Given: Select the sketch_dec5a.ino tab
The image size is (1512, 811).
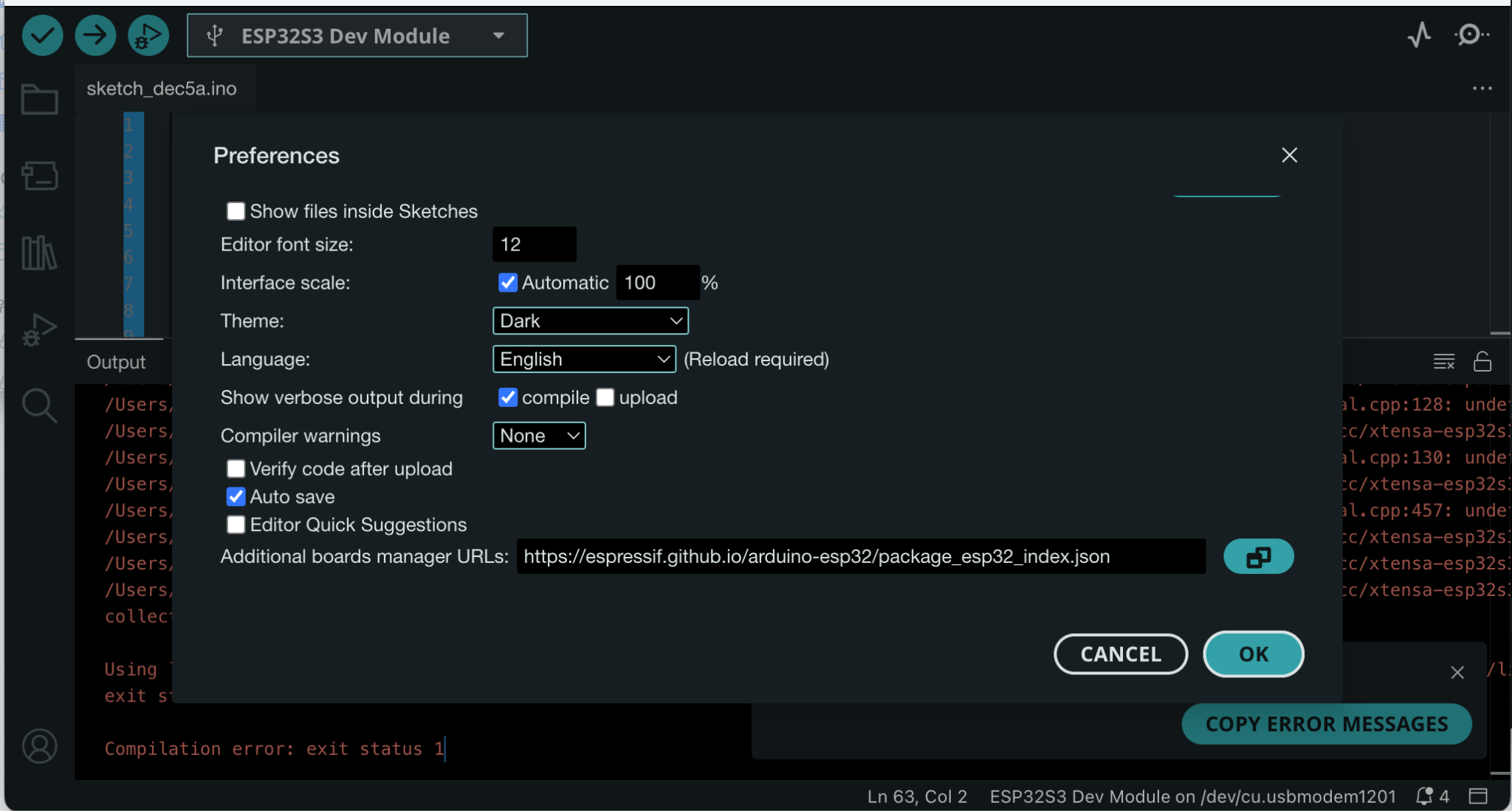Looking at the screenshot, I should point(162,89).
